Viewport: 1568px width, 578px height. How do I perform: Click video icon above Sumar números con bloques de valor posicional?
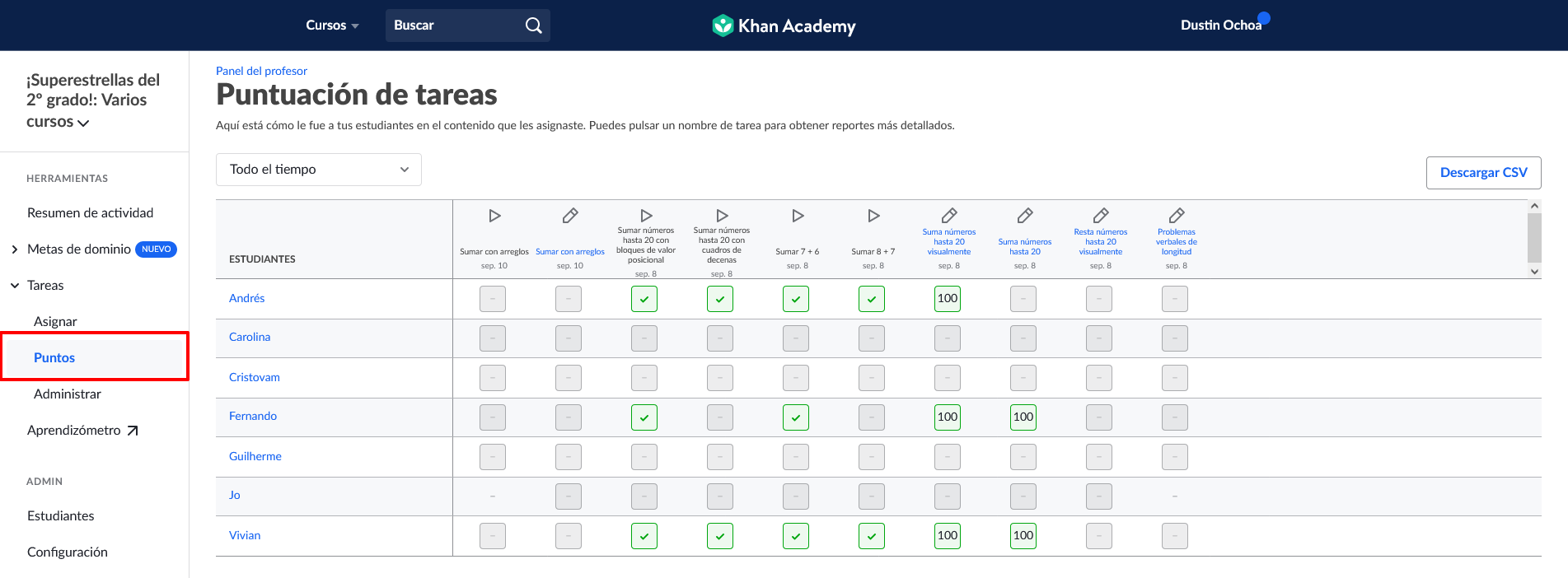pyautogui.click(x=646, y=216)
